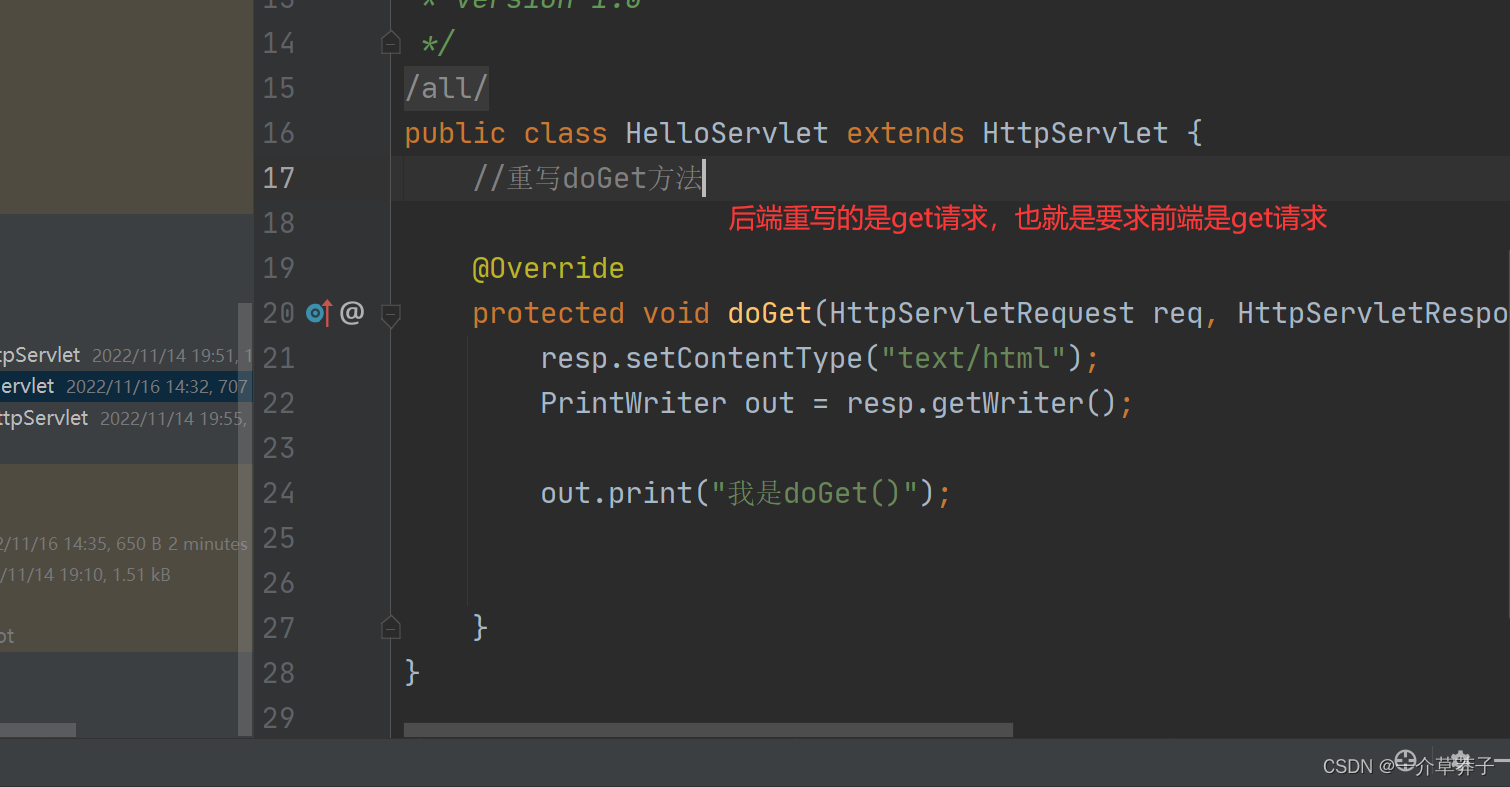The width and height of the screenshot is (1510, 787).
Task: Click the HelloServlet class name on line 16
Action: [727, 133]
